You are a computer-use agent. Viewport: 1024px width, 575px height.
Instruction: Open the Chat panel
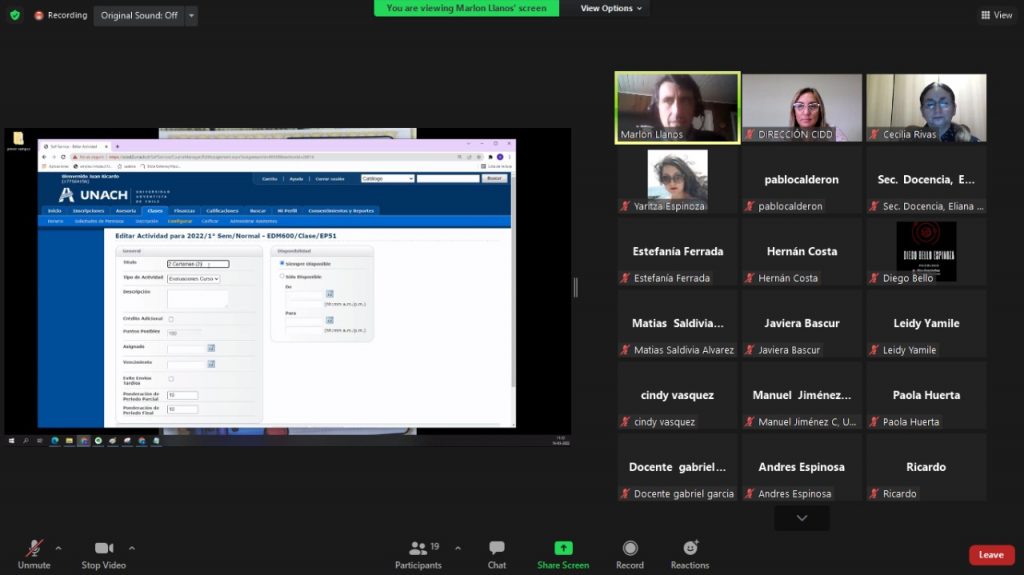pos(497,548)
